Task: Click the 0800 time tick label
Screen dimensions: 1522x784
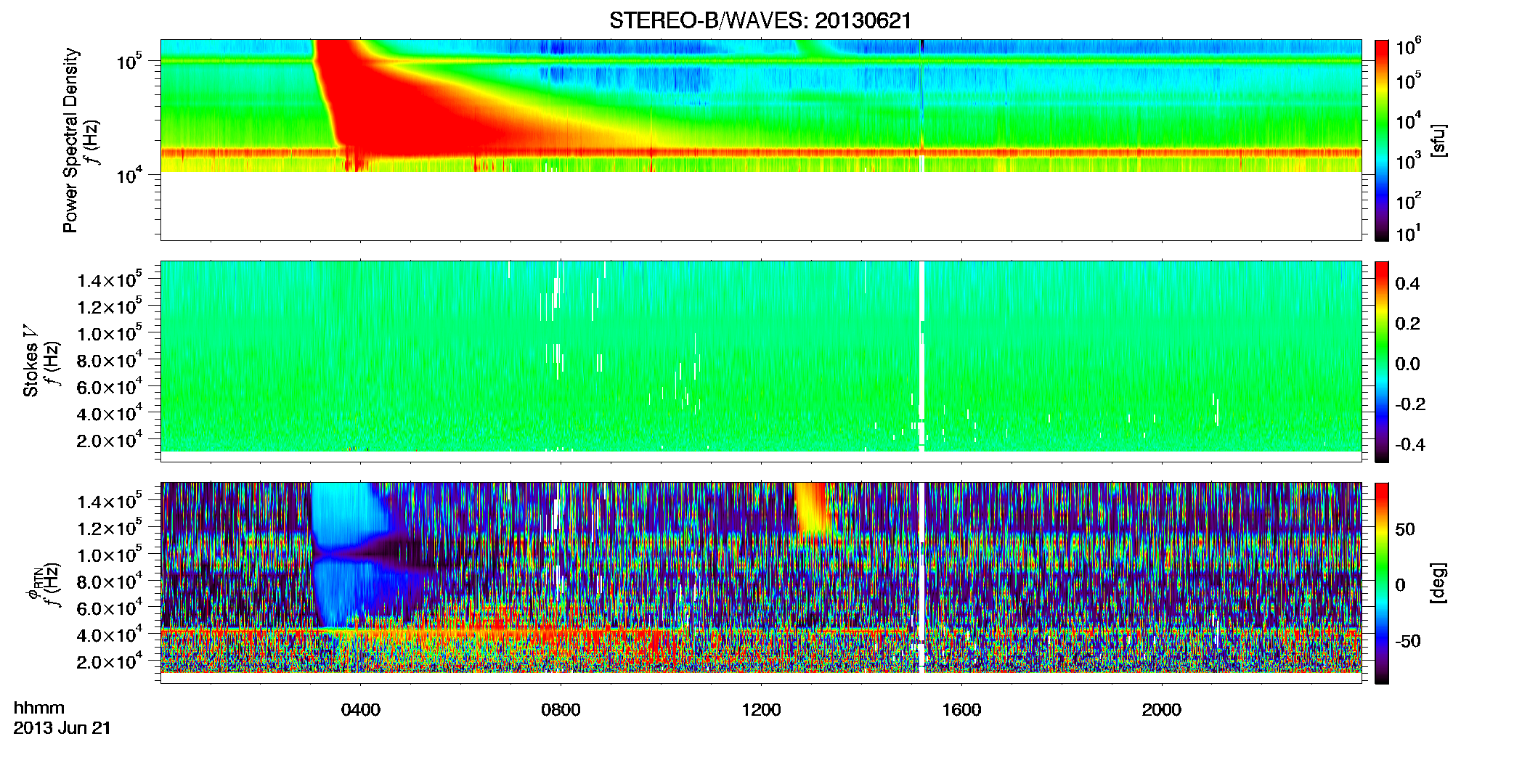Action: [561, 710]
